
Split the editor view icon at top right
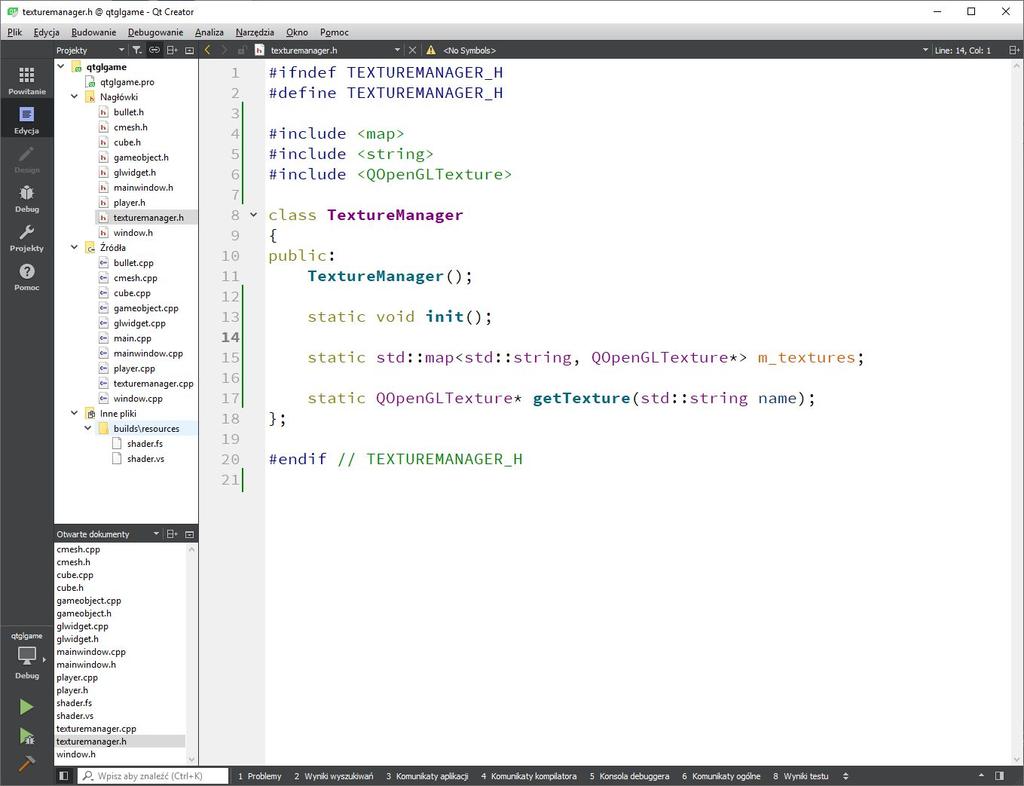tap(1014, 50)
